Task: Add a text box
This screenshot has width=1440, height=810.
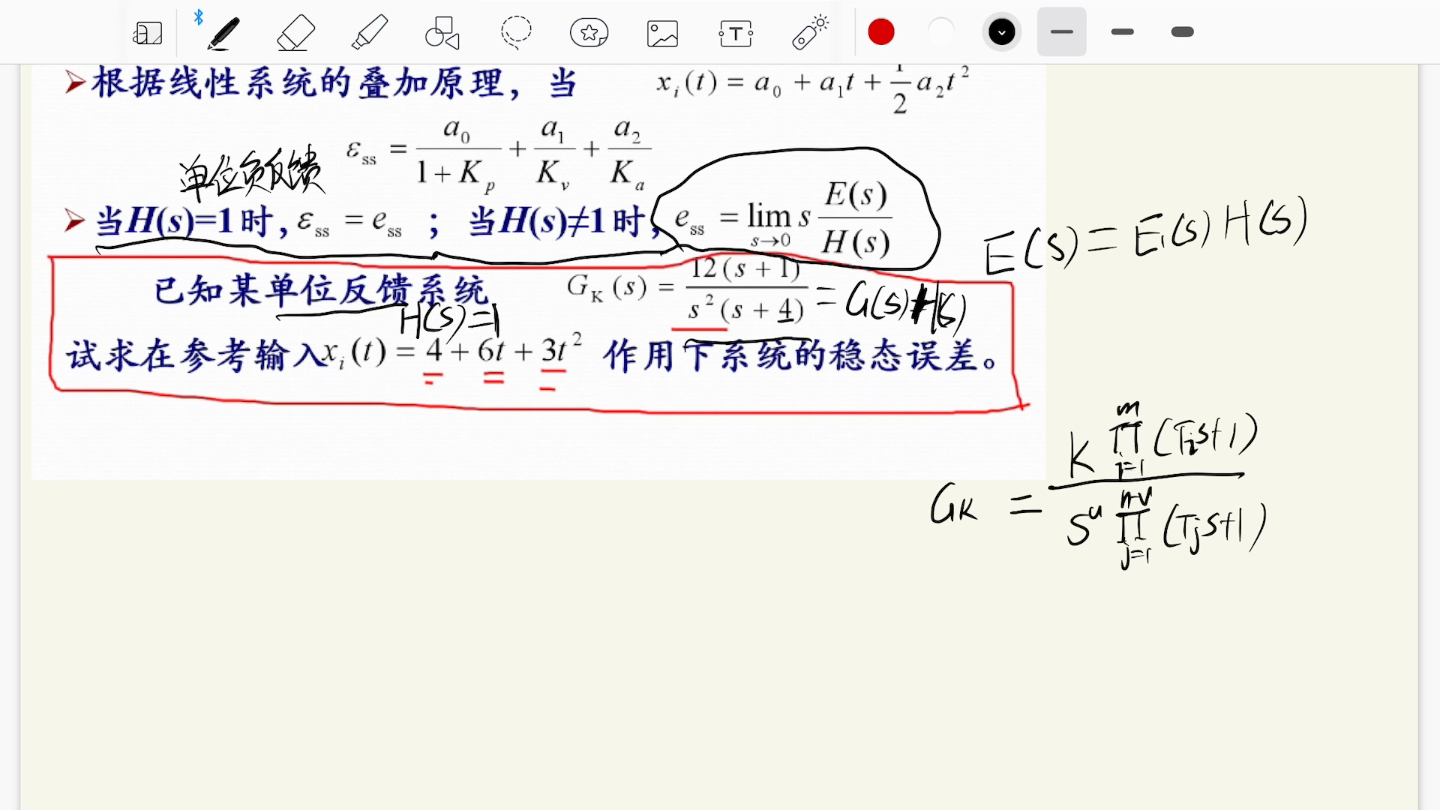Action: pos(735,32)
